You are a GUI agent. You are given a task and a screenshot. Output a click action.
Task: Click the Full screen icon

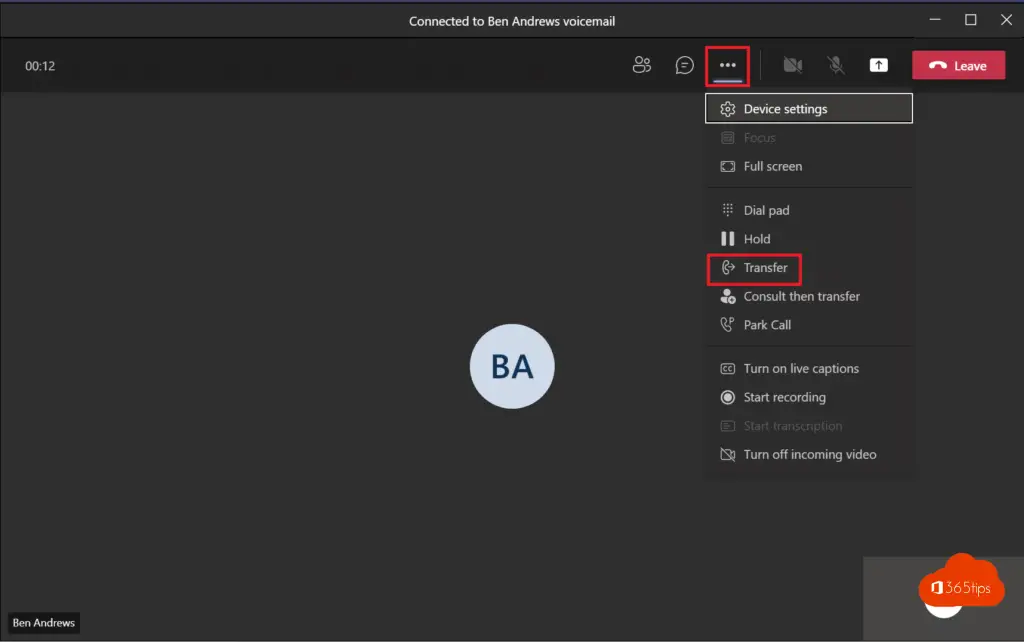pos(728,166)
